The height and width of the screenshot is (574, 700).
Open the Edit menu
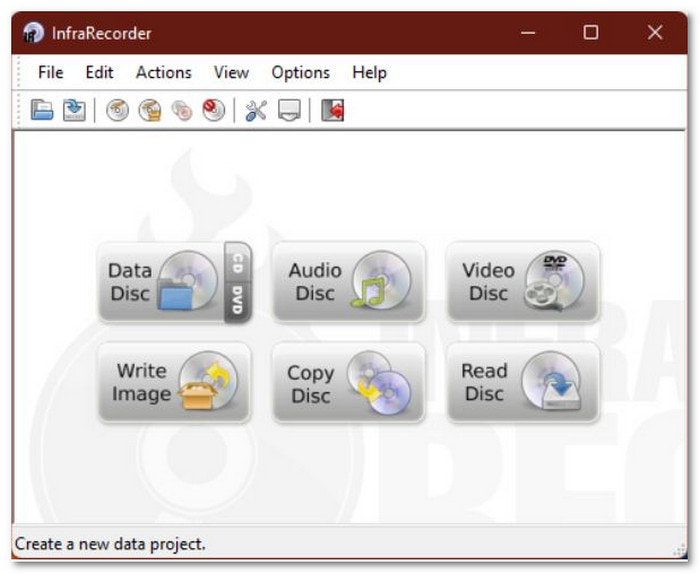pyautogui.click(x=99, y=72)
